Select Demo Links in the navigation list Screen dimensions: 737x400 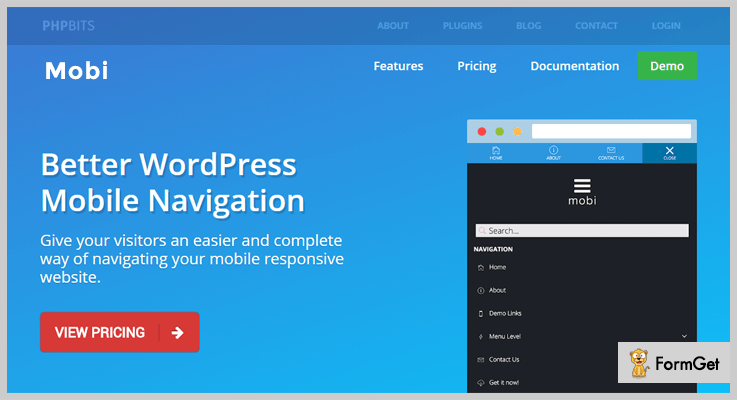(505, 313)
